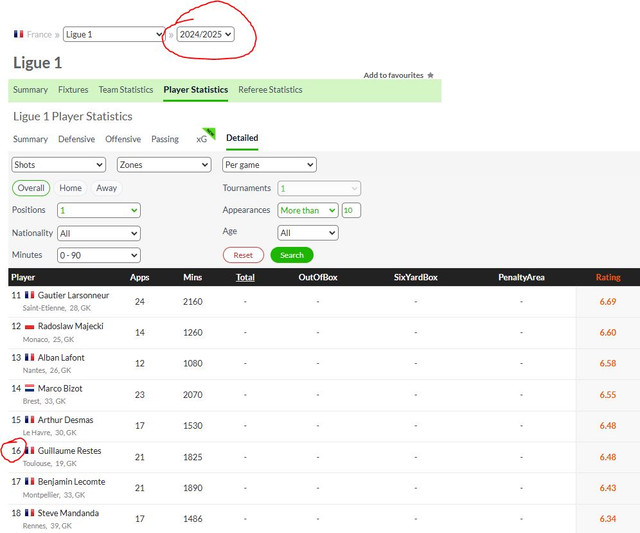Click the Toulouse team name
Screen dimensions: 640x533
[x=37, y=464]
